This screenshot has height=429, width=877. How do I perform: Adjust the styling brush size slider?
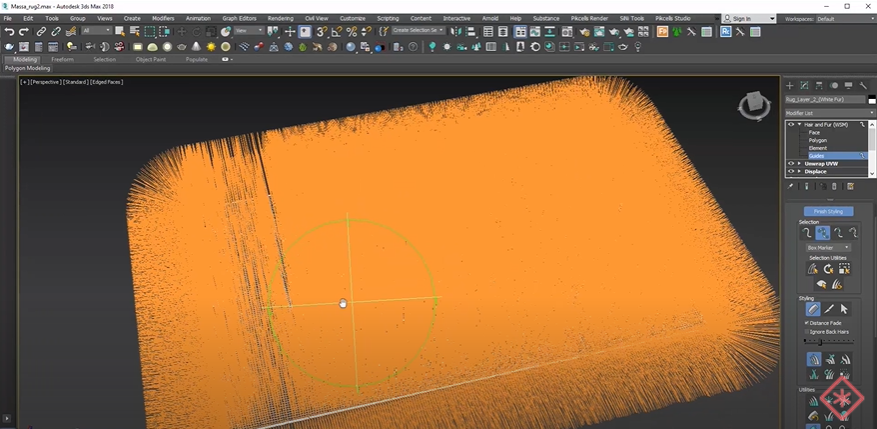pyautogui.click(x=822, y=342)
